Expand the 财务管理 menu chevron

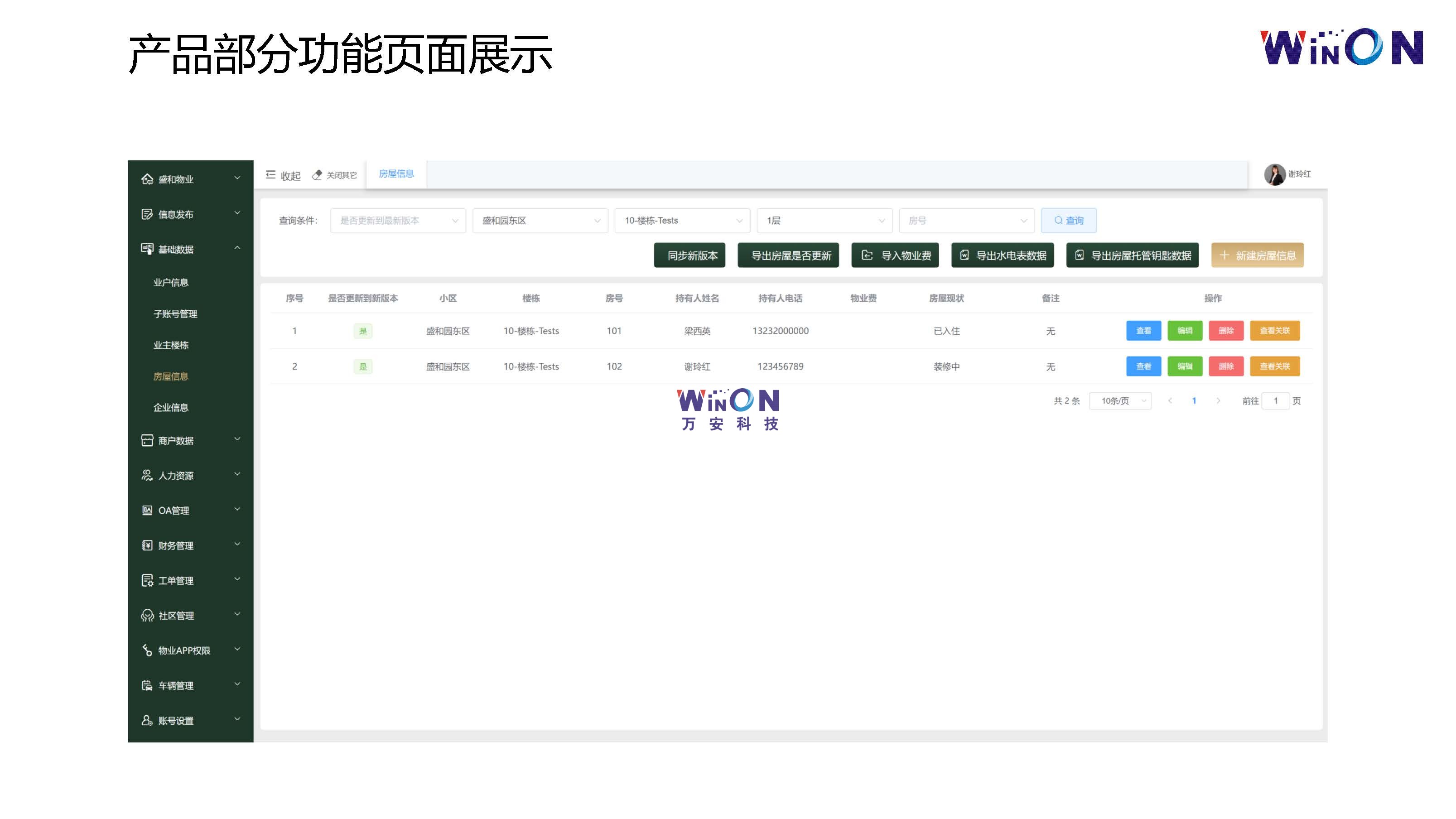click(237, 544)
